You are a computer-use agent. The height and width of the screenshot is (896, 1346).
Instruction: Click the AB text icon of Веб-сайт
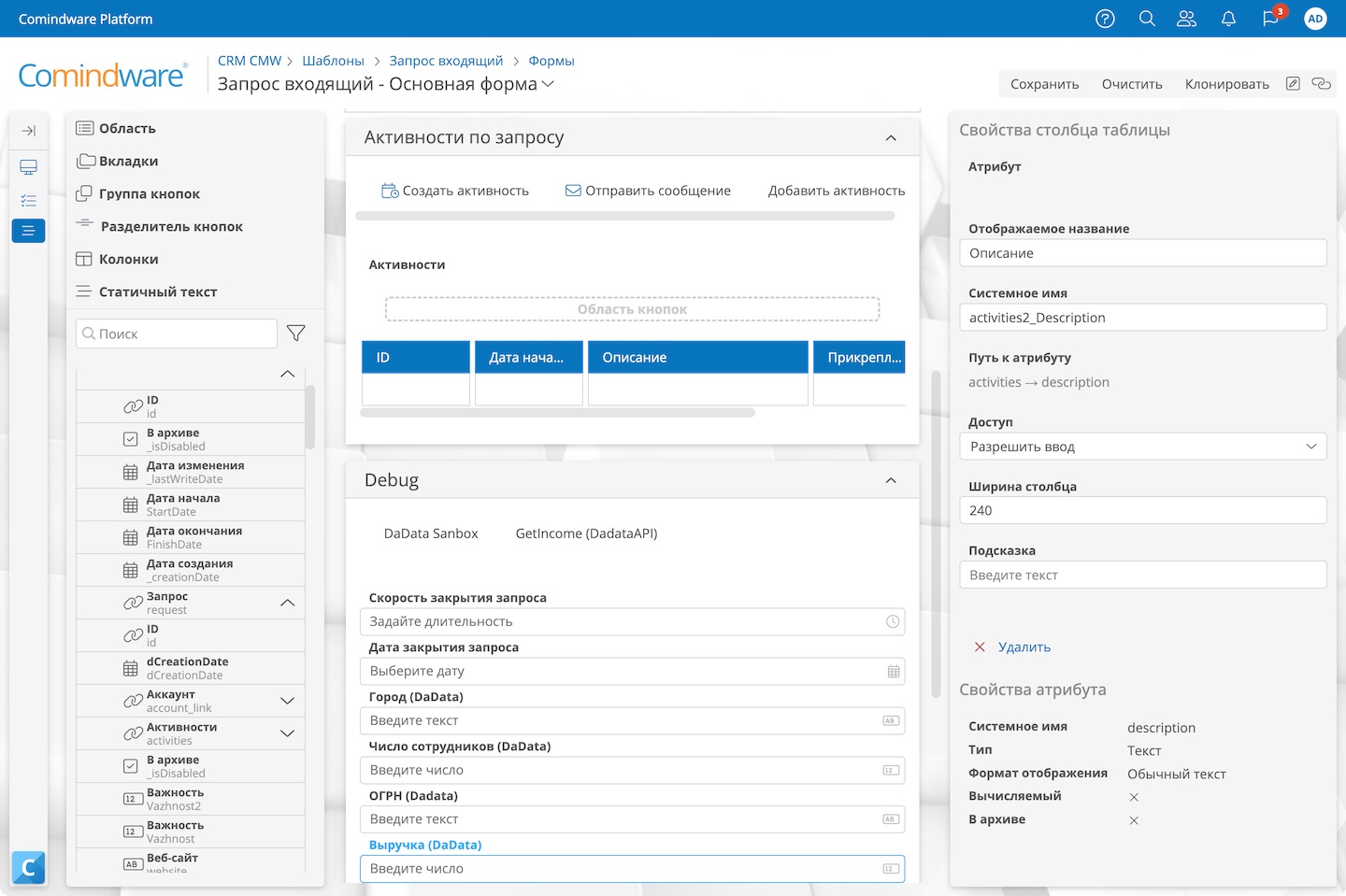(x=133, y=864)
